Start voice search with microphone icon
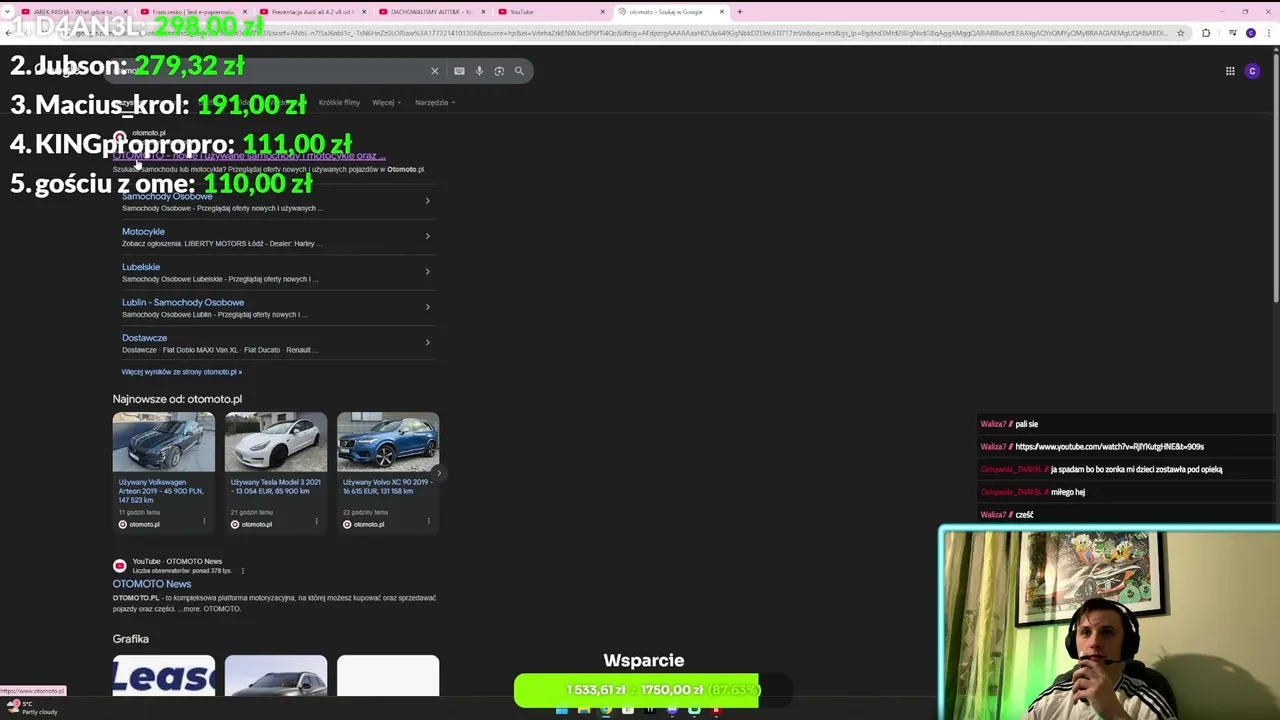The height and width of the screenshot is (720, 1280). pyautogui.click(x=479, y=71)
